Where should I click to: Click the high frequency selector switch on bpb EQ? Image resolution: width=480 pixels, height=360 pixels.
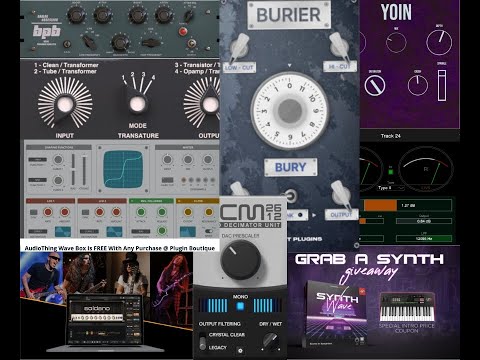(x=151, y=42)
